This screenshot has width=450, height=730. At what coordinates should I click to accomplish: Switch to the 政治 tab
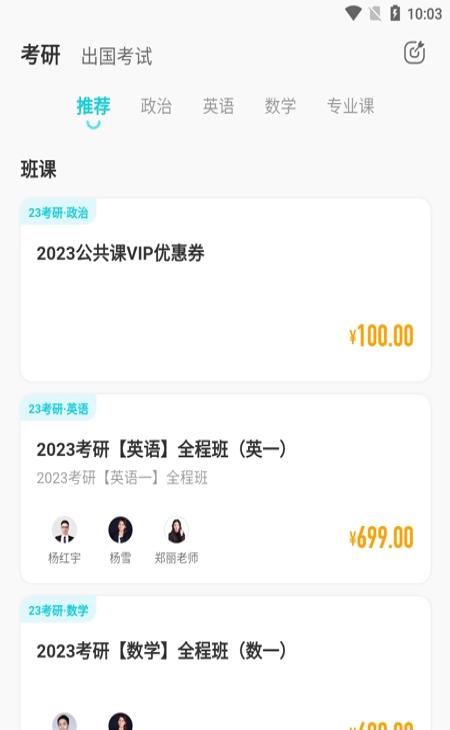[x=156, y=106]
